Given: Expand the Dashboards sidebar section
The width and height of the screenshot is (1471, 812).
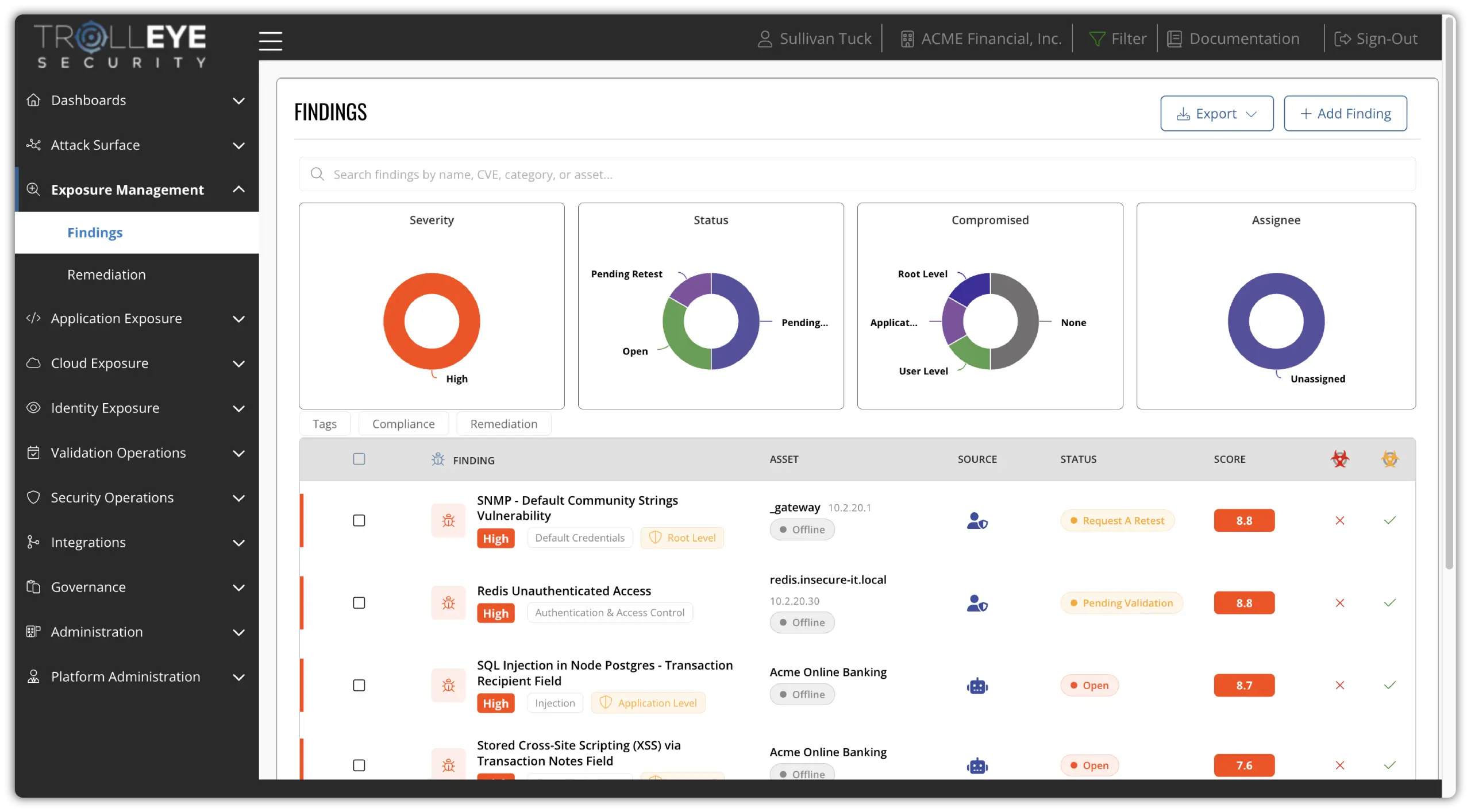Looking at the screenshot, I should (137, 100).
